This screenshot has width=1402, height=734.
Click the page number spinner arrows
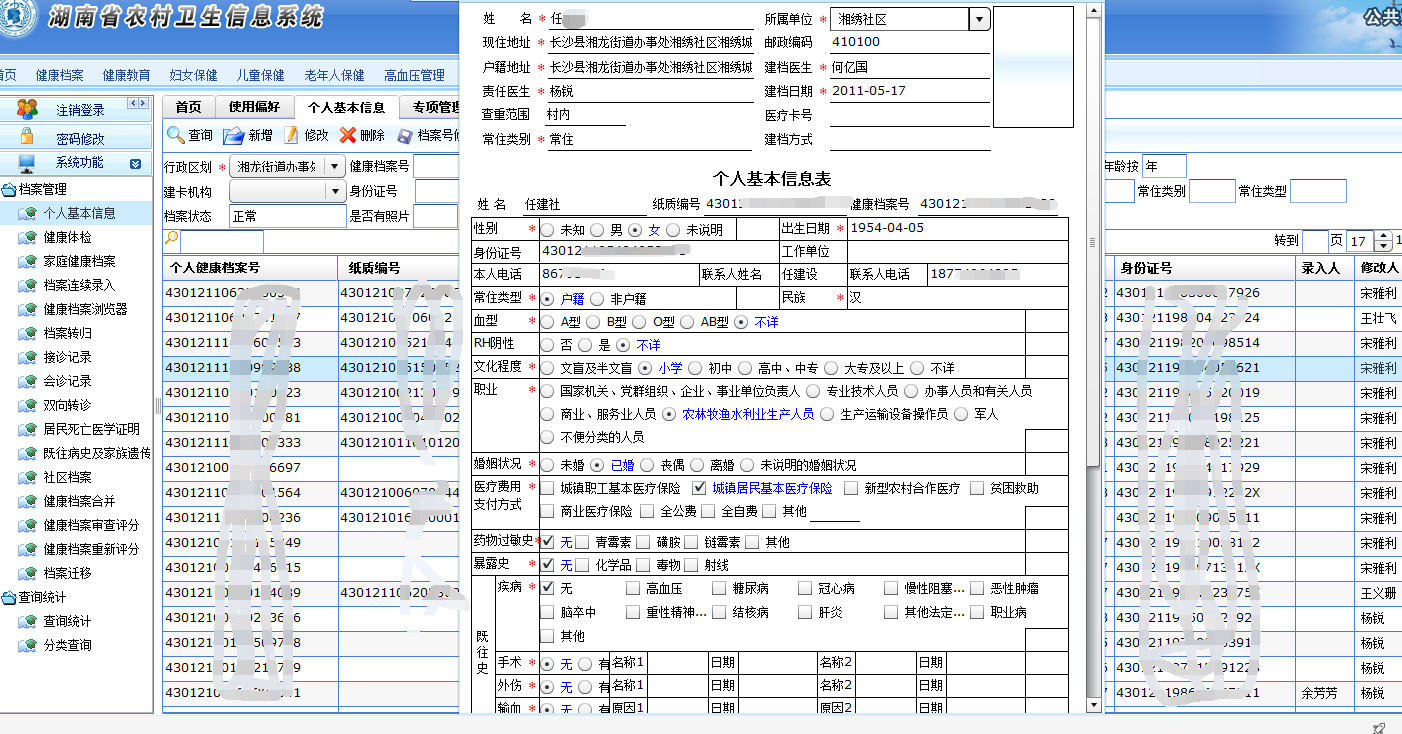(x=1384, y=241)
